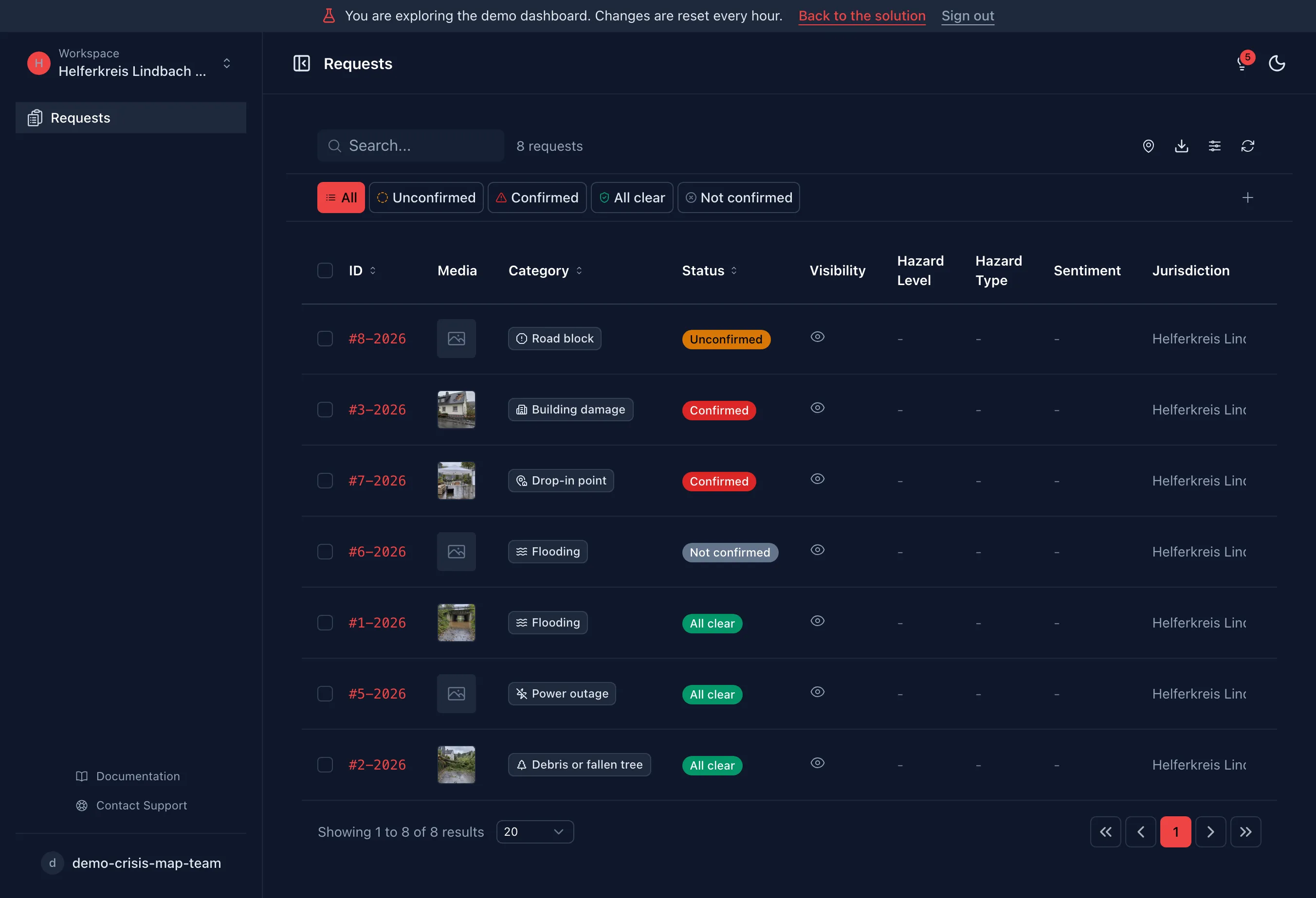
Task: Click the download export icon
Action: coord(1181,146)
